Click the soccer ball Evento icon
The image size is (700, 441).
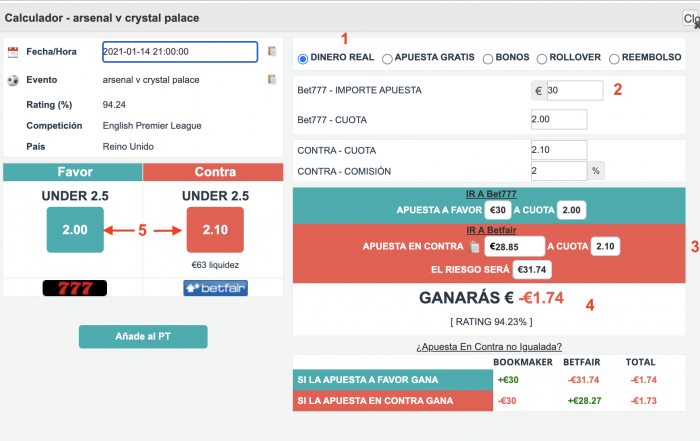click(13, 80)
